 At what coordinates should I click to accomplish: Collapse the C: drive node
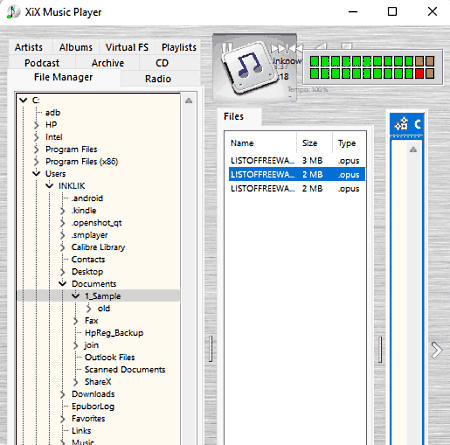(23, 100)
